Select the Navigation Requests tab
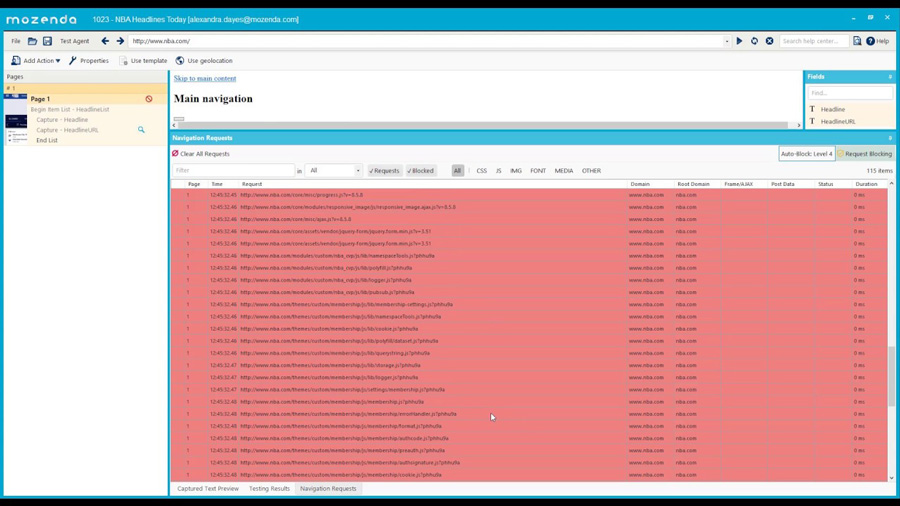The image size is (900, 506). click(328, 489)
